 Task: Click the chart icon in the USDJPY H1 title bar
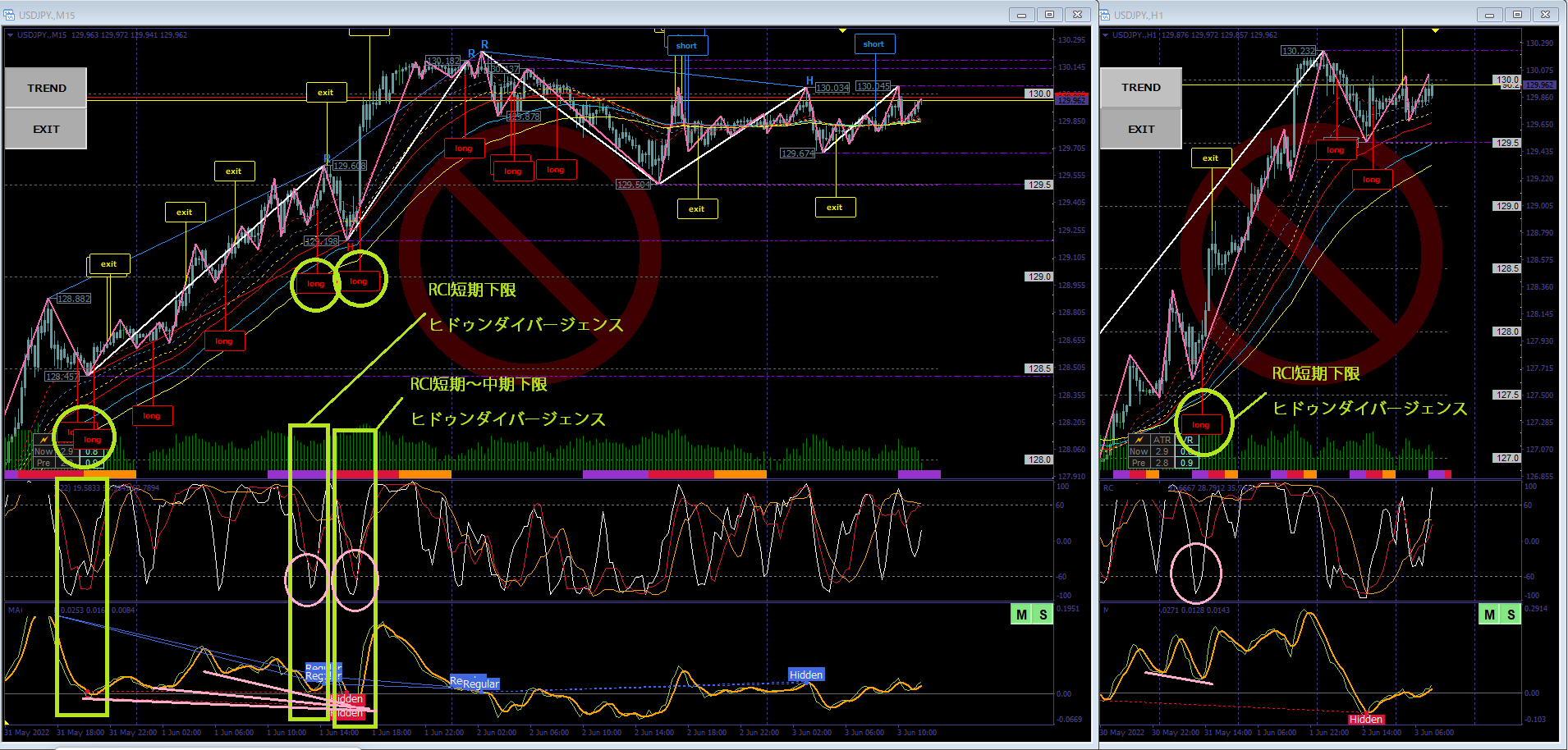tap(1104, 15)
